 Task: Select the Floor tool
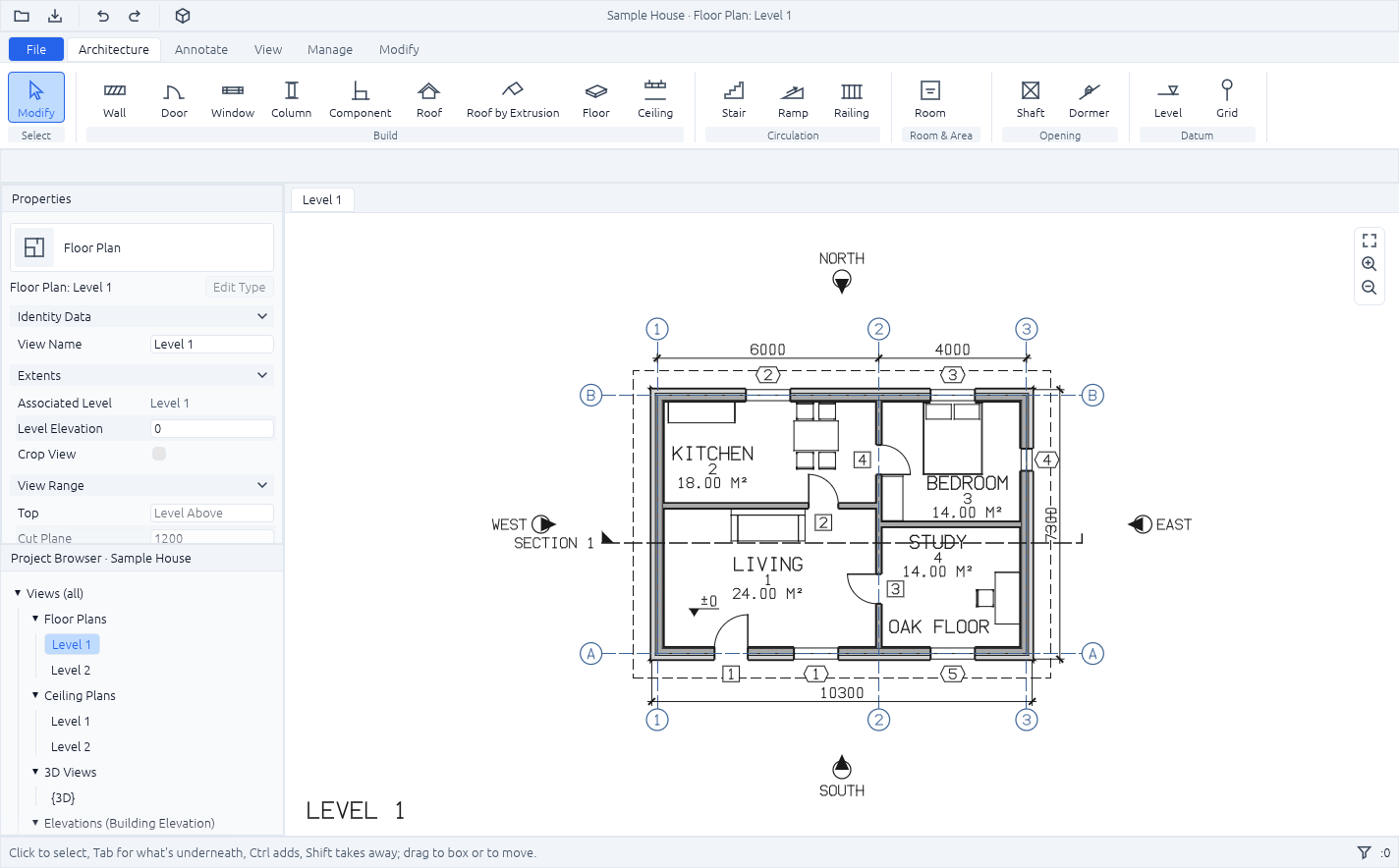pyautogui.click(x=596, y=98)
